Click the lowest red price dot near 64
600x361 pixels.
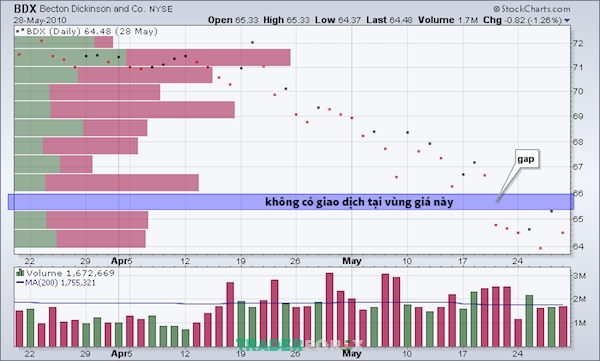(x=540, y=248)
